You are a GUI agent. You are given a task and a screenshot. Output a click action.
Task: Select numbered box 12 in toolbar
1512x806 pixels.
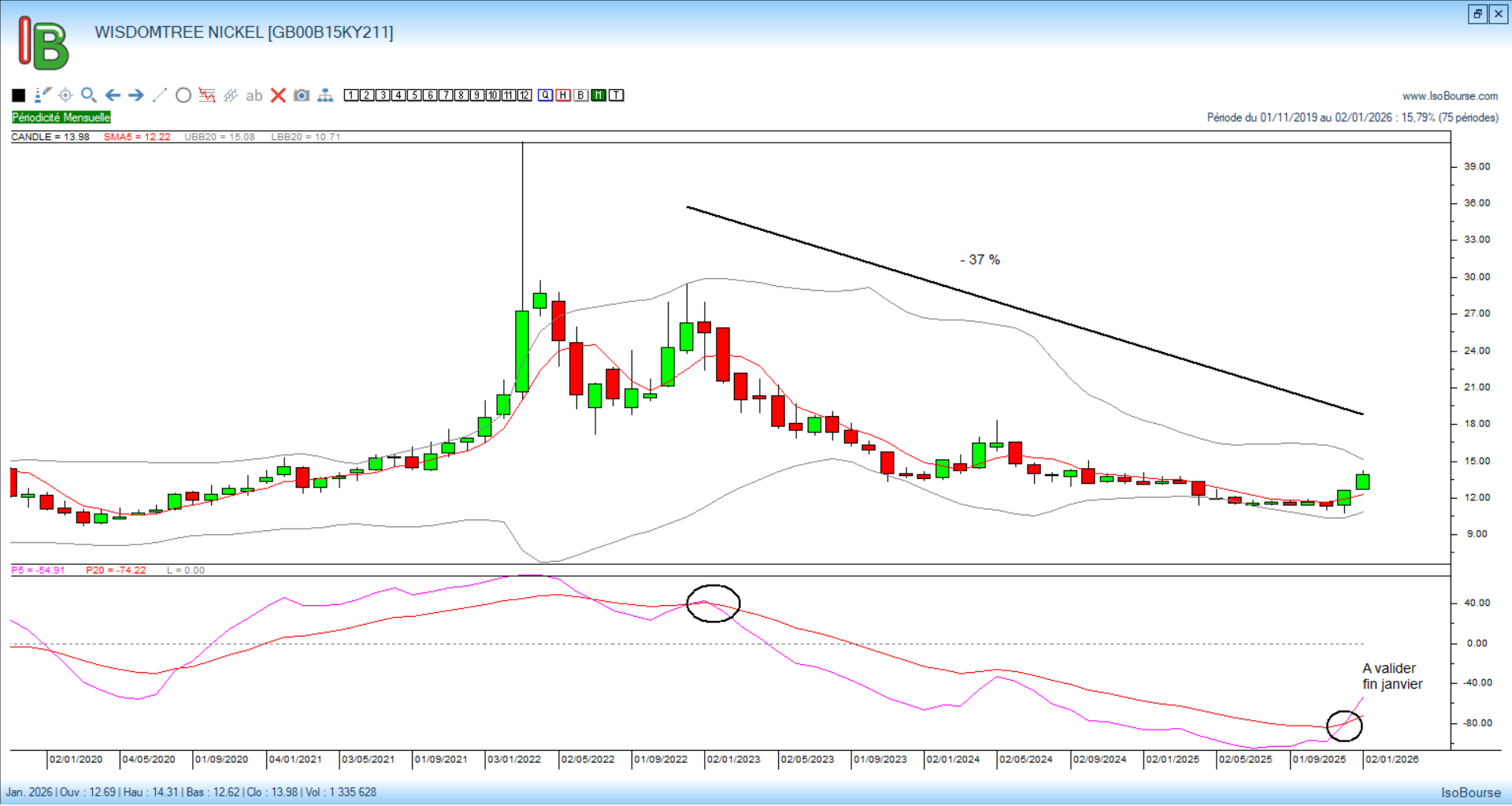click(524, 95)
